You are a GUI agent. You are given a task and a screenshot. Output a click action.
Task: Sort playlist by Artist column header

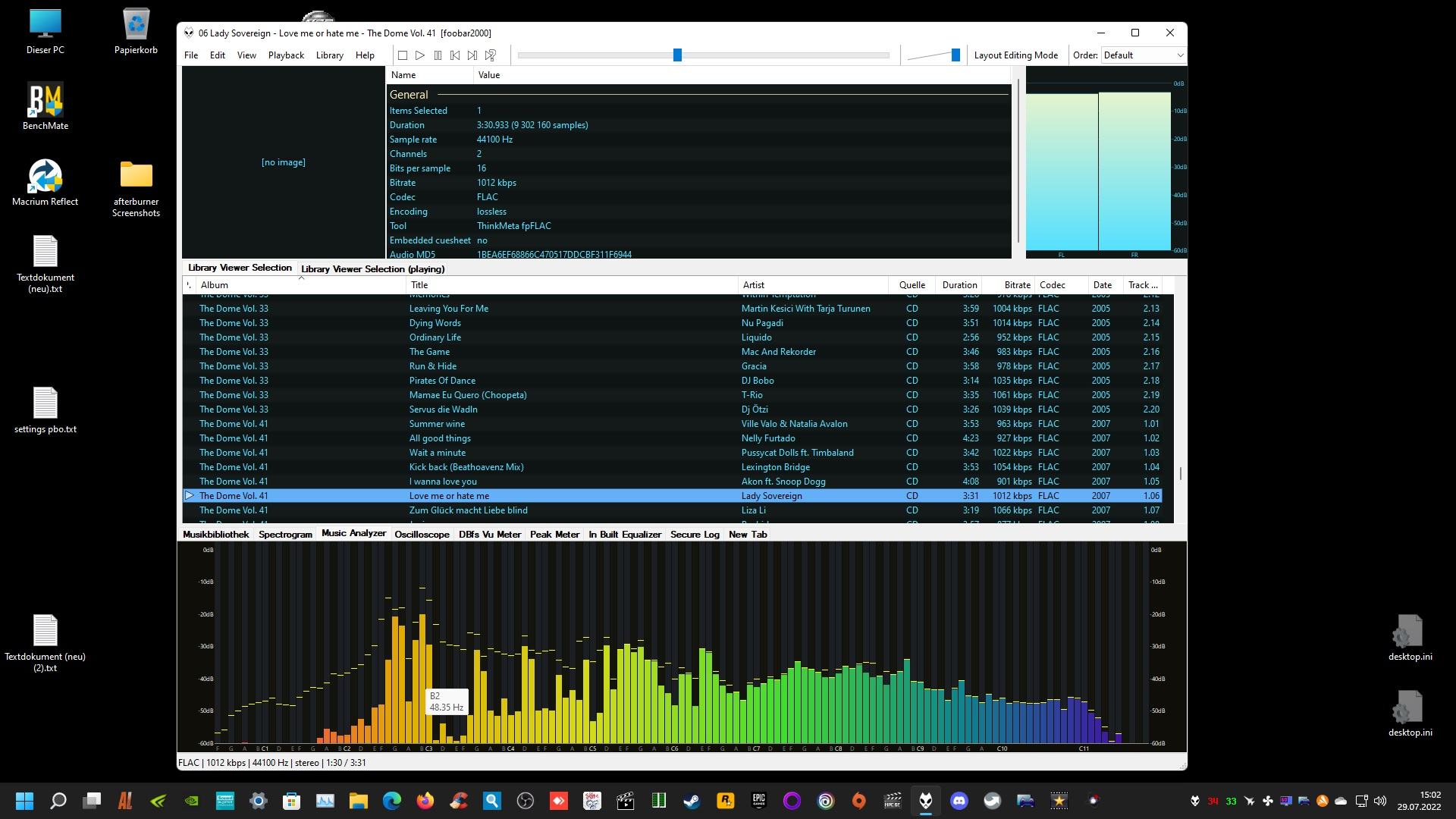pos(813,285)
